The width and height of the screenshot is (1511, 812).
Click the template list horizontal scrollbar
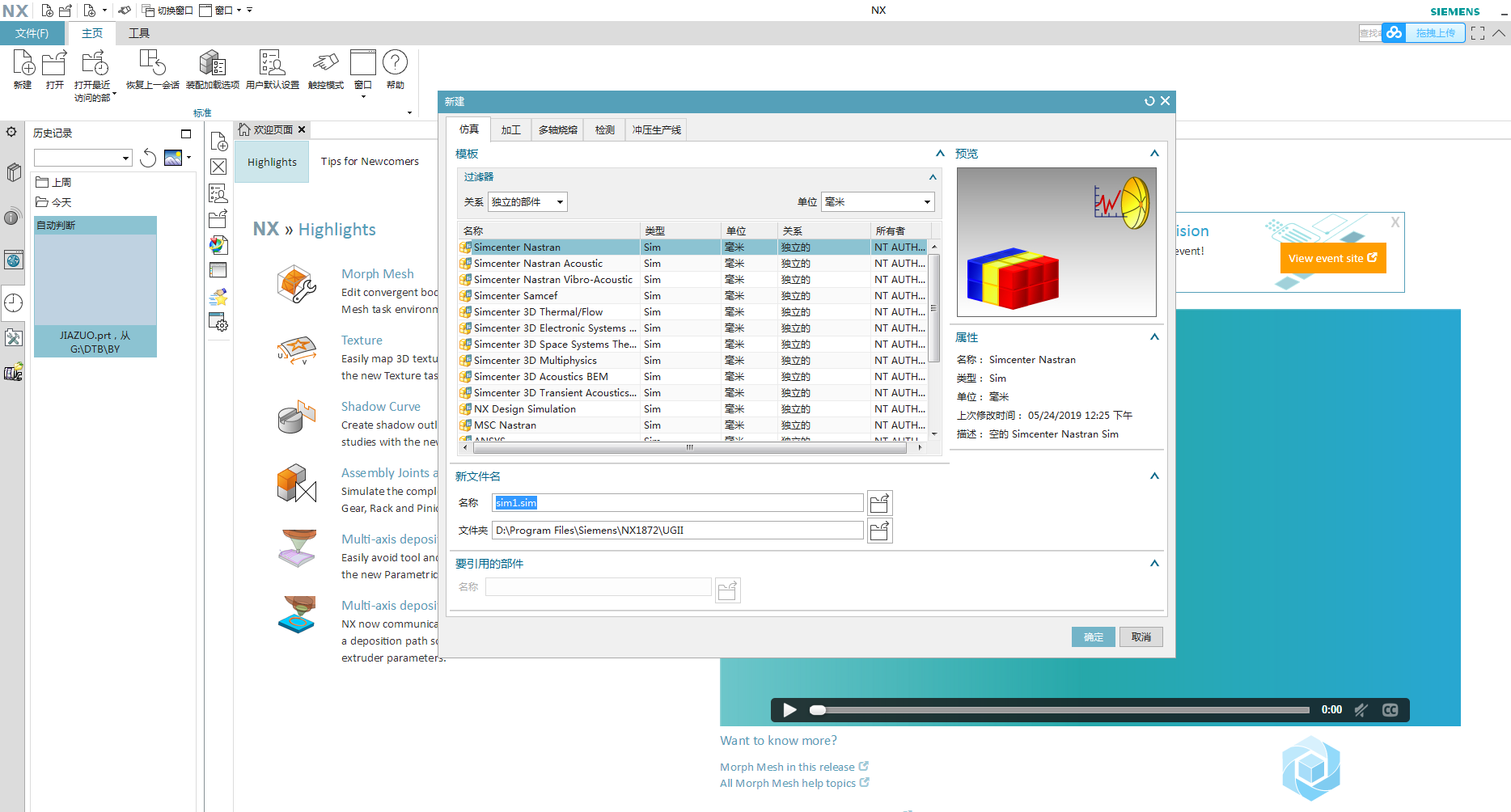coord(689,447)
